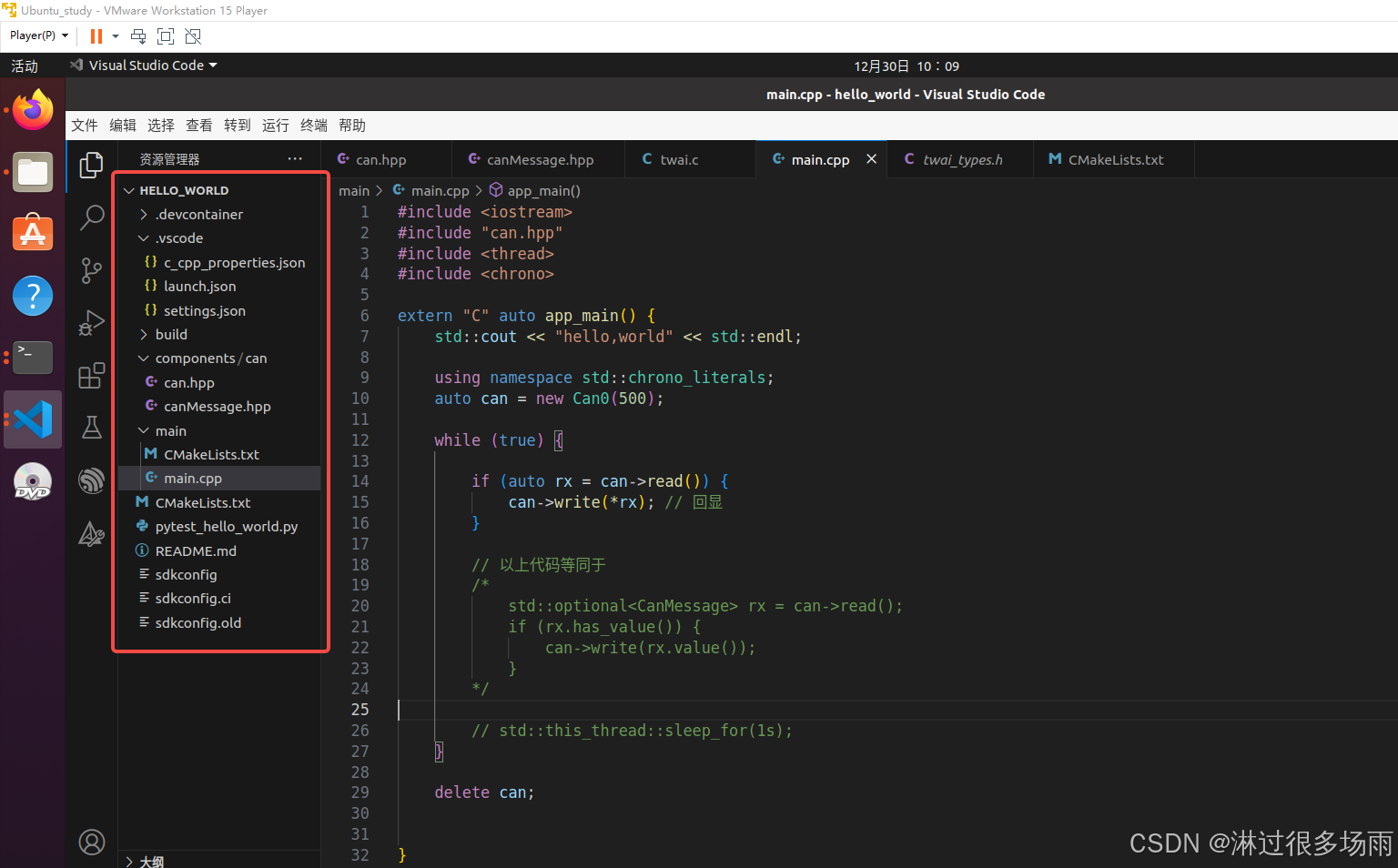The image size is (1398, 868).
Task: Open VMware power options dropdown arrow
Action: (116, 36)
